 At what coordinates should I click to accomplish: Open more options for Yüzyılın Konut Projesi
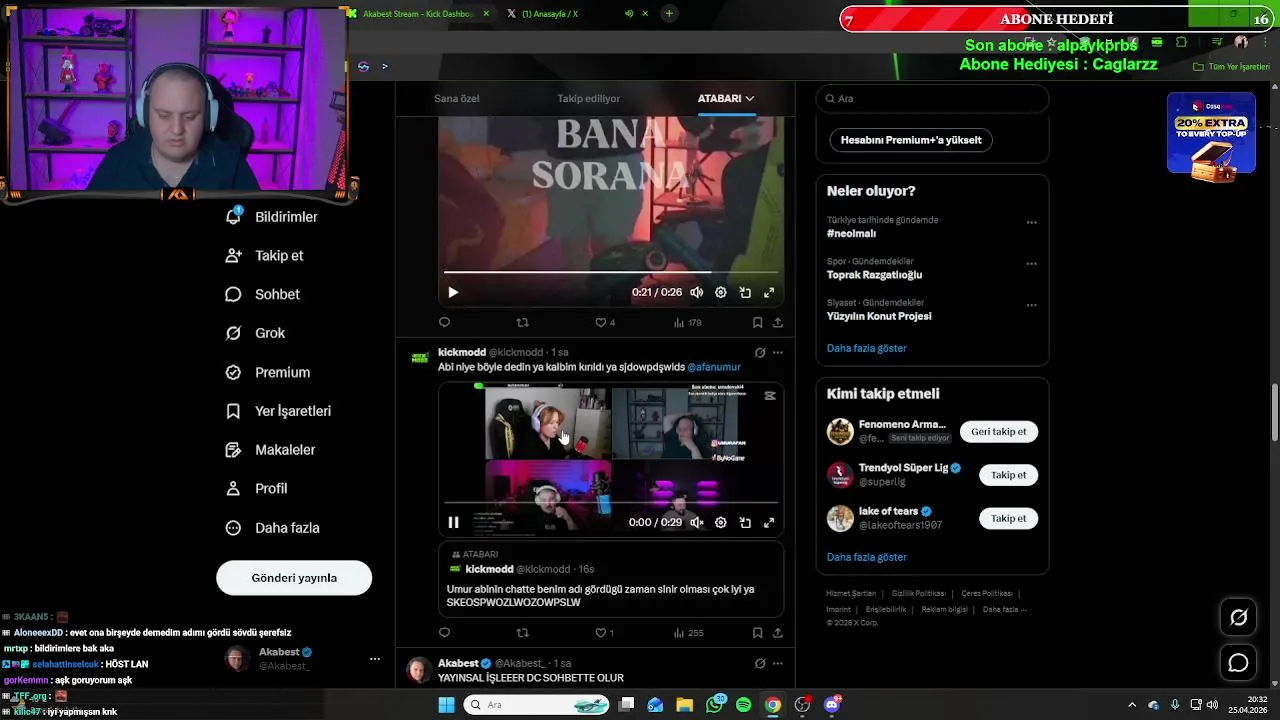[1031, 305]
